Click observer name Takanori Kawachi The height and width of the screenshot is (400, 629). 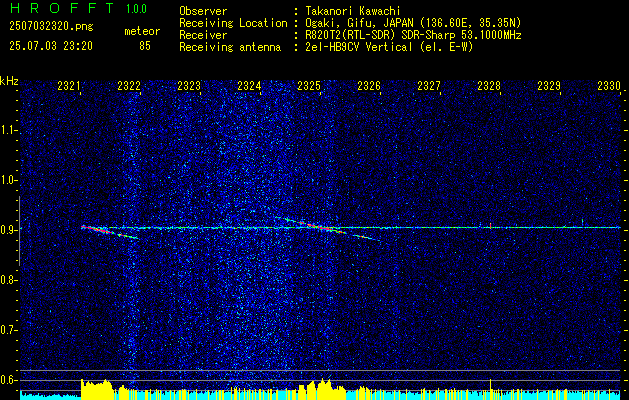click(352, 11)
